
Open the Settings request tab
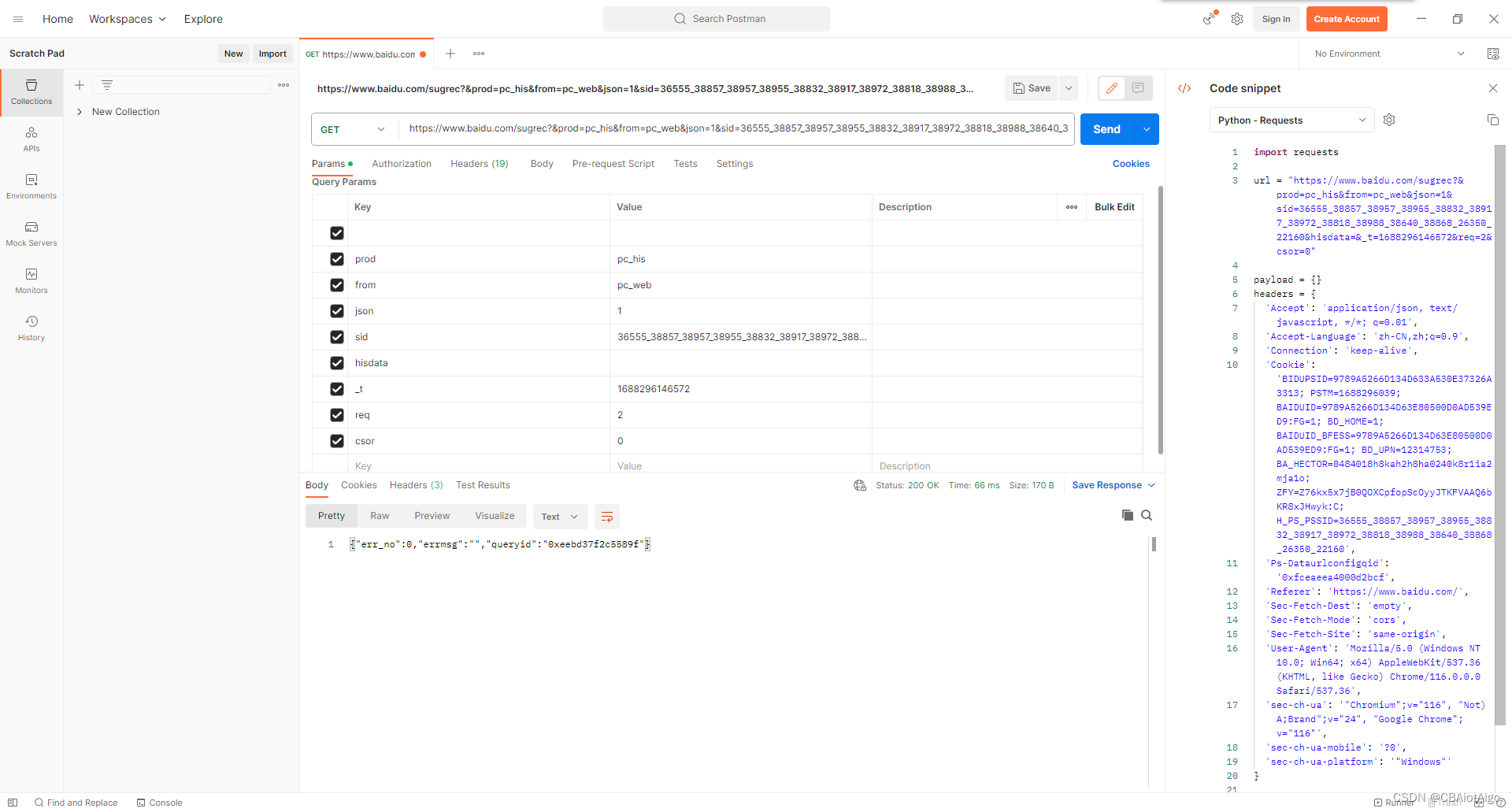[735, 164]
